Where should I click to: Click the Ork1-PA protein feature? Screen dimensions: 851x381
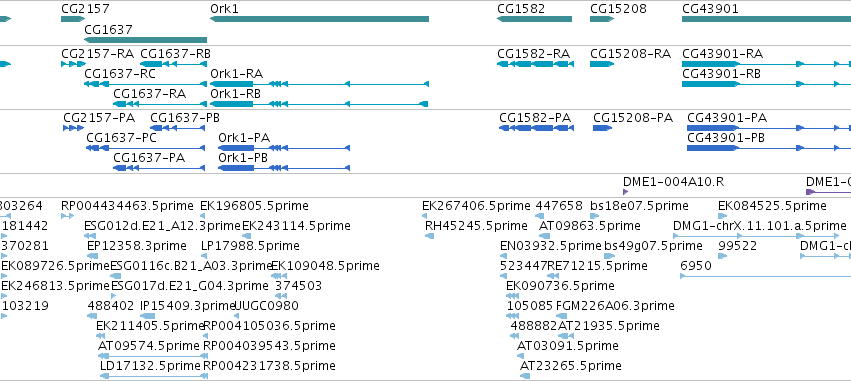coord(284,148)
